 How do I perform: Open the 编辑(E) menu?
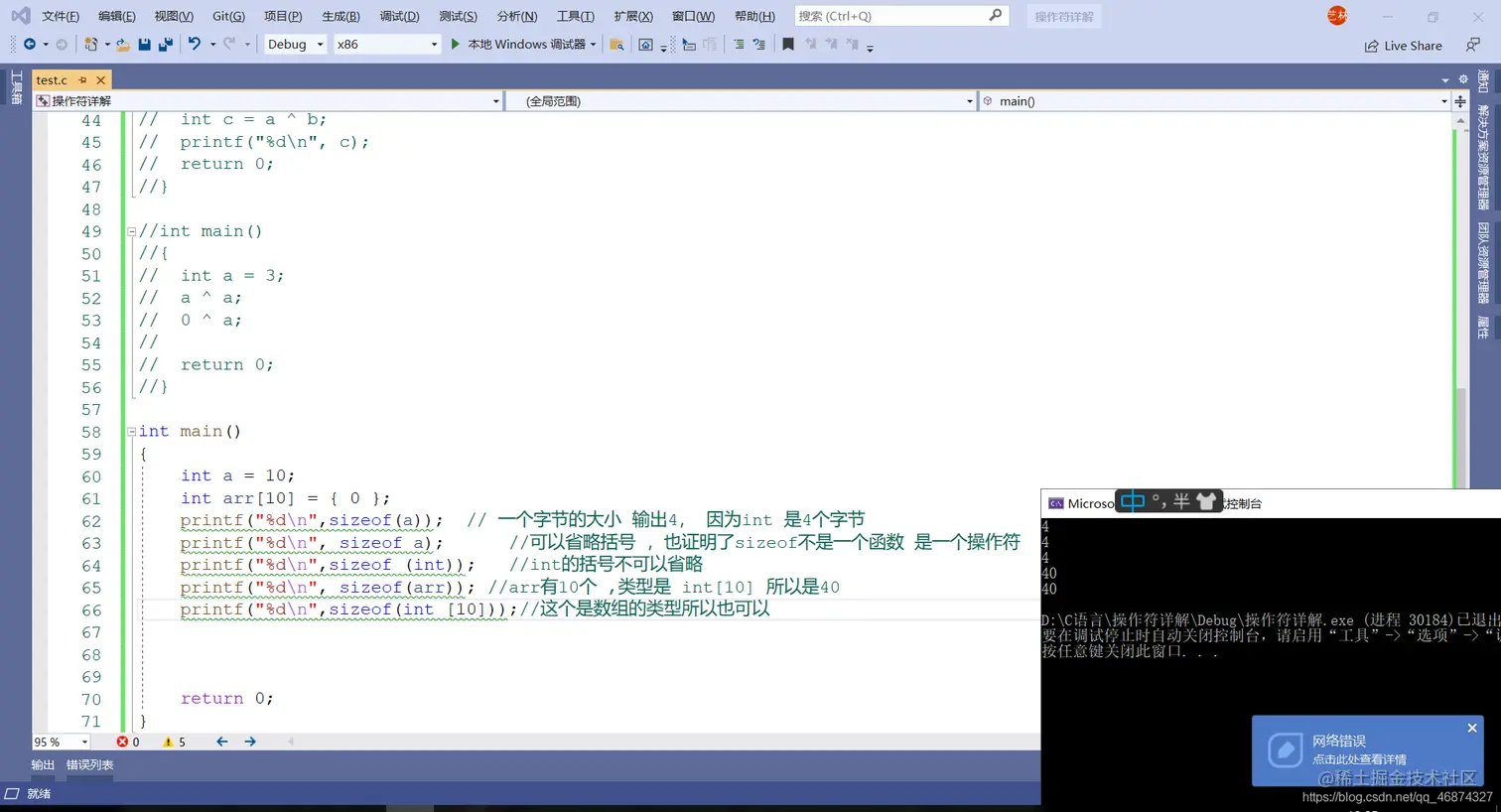tap(117, 16)
